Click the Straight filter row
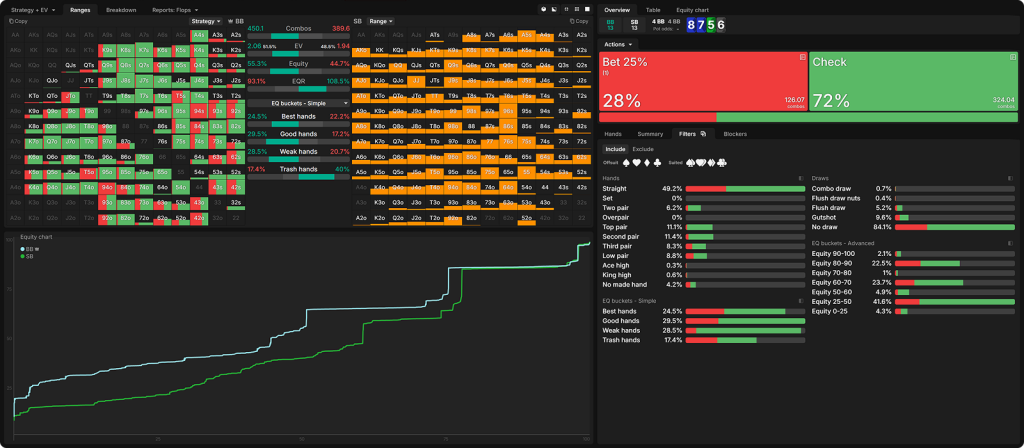Viewport: 1024px width, 448px height. click(700, 188)
